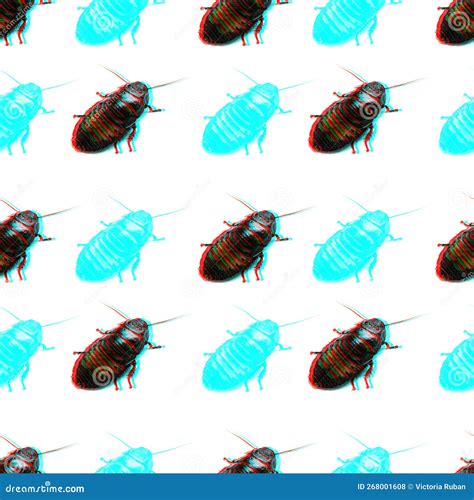Click the dreamstime.com logo text
The width and height of the screenshot is (474, 500).
[x=45, y=488]
